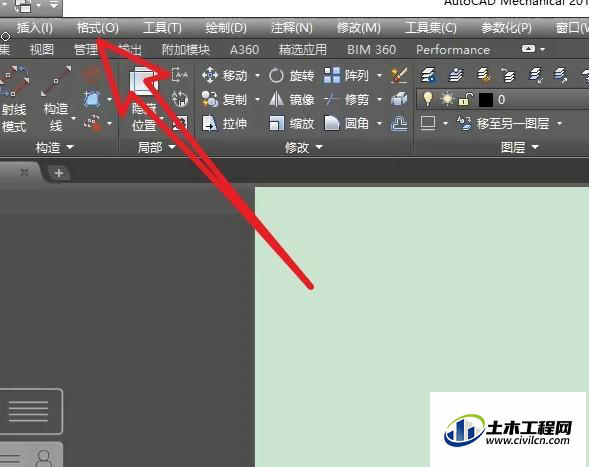The width and height of the screenshot is (589, 467).
Task: Select the 阵列 array tool
Action: (x=346, y=76)
